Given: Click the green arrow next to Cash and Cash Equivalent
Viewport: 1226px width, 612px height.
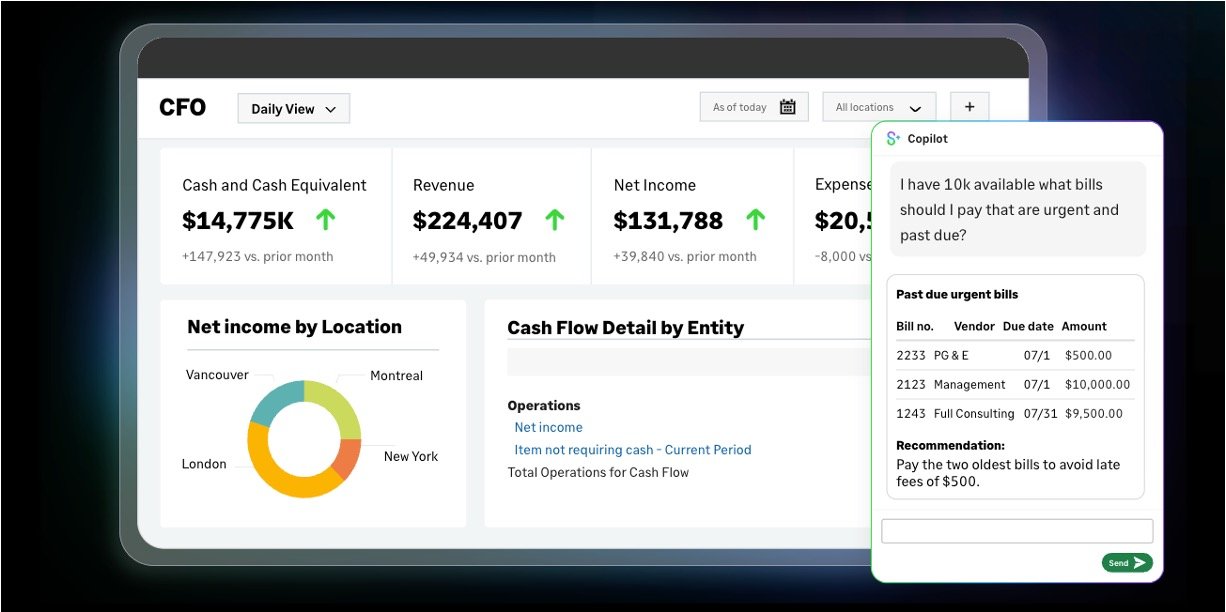Looking at the screenshot, I should pyautogui.click(x=325, y=220).
